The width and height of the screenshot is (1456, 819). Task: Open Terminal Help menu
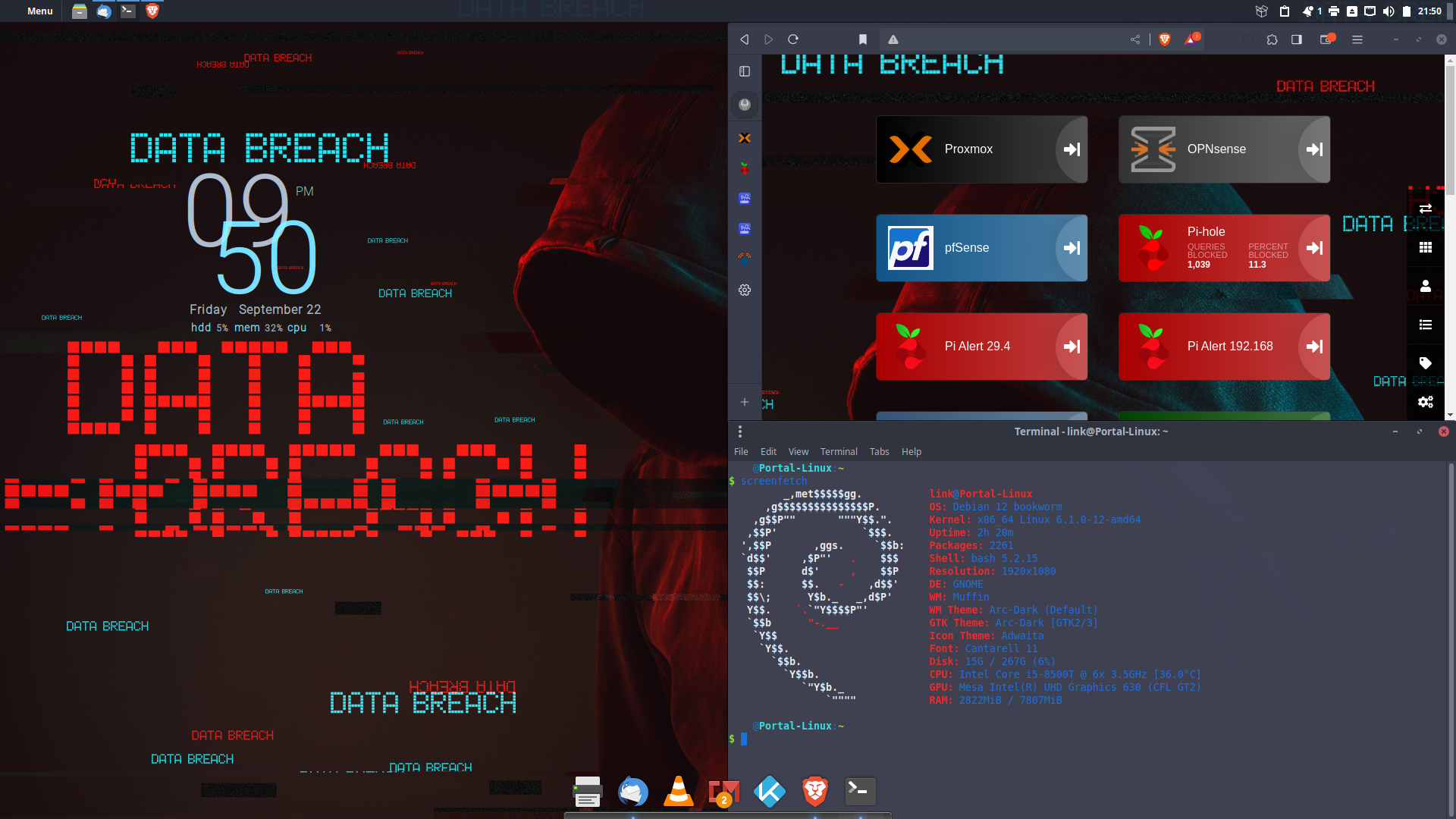(911, 451)
